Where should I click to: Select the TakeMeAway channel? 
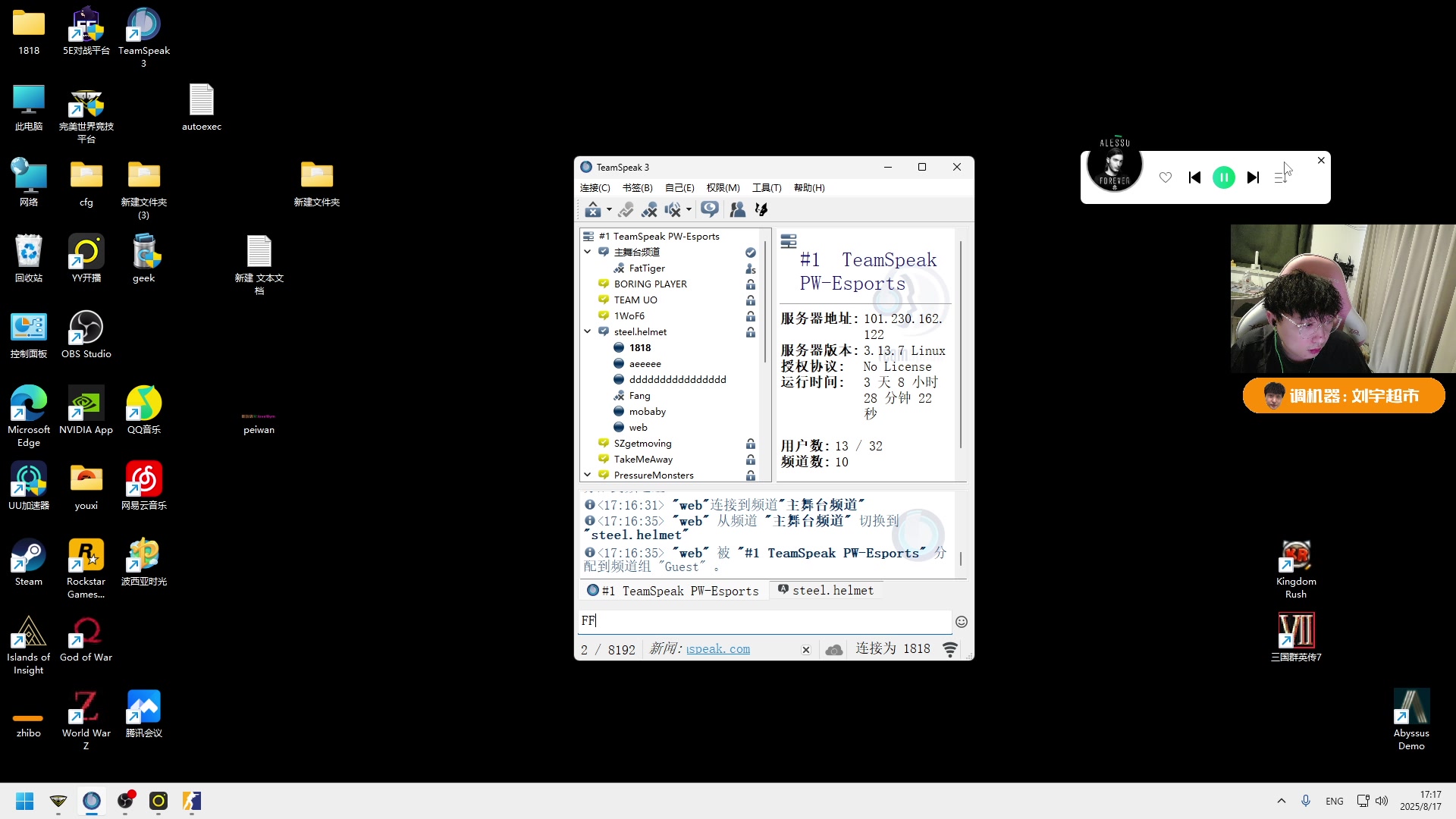[x=643, y=460]
